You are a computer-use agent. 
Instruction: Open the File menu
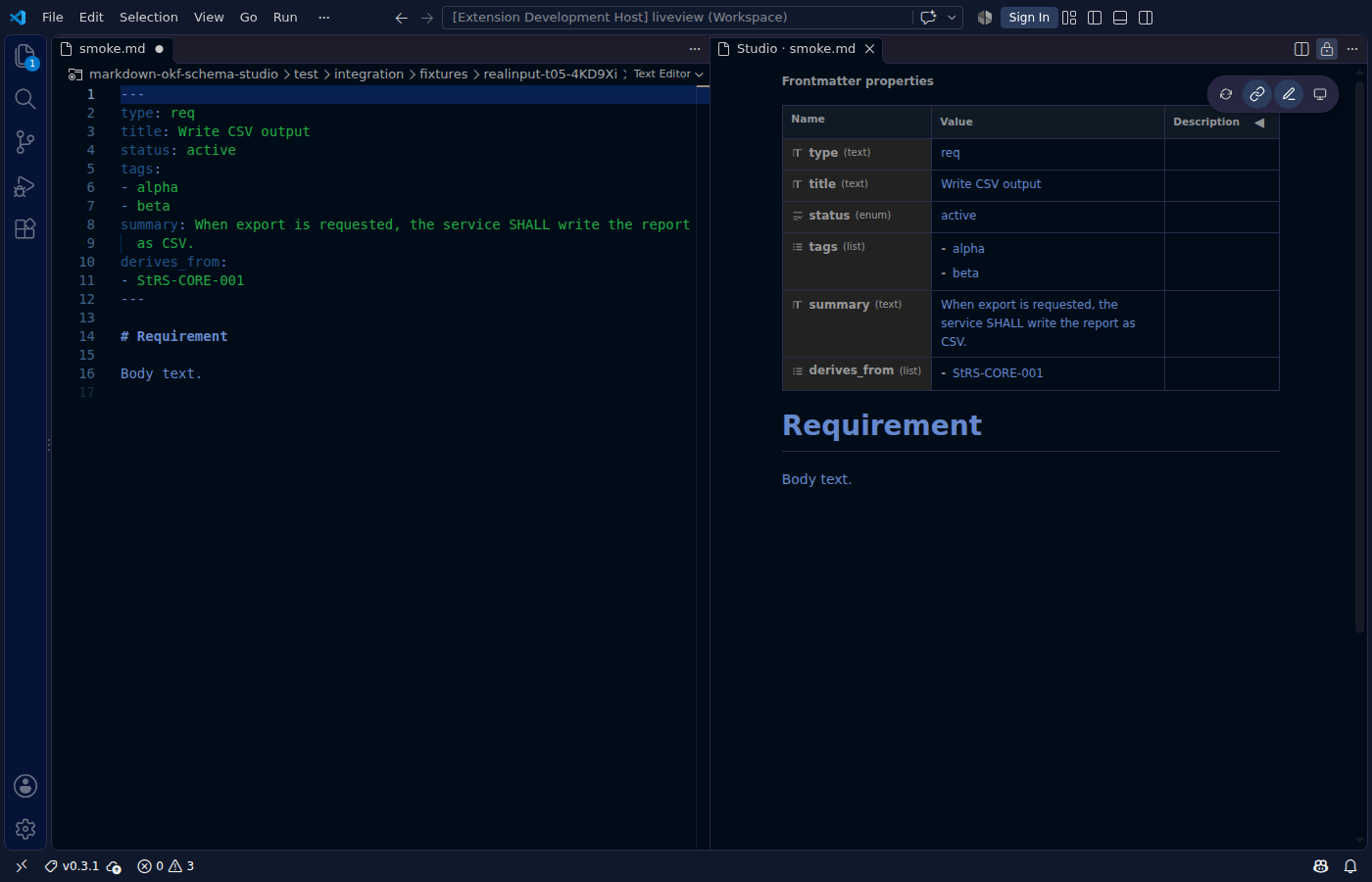[53, 18]
